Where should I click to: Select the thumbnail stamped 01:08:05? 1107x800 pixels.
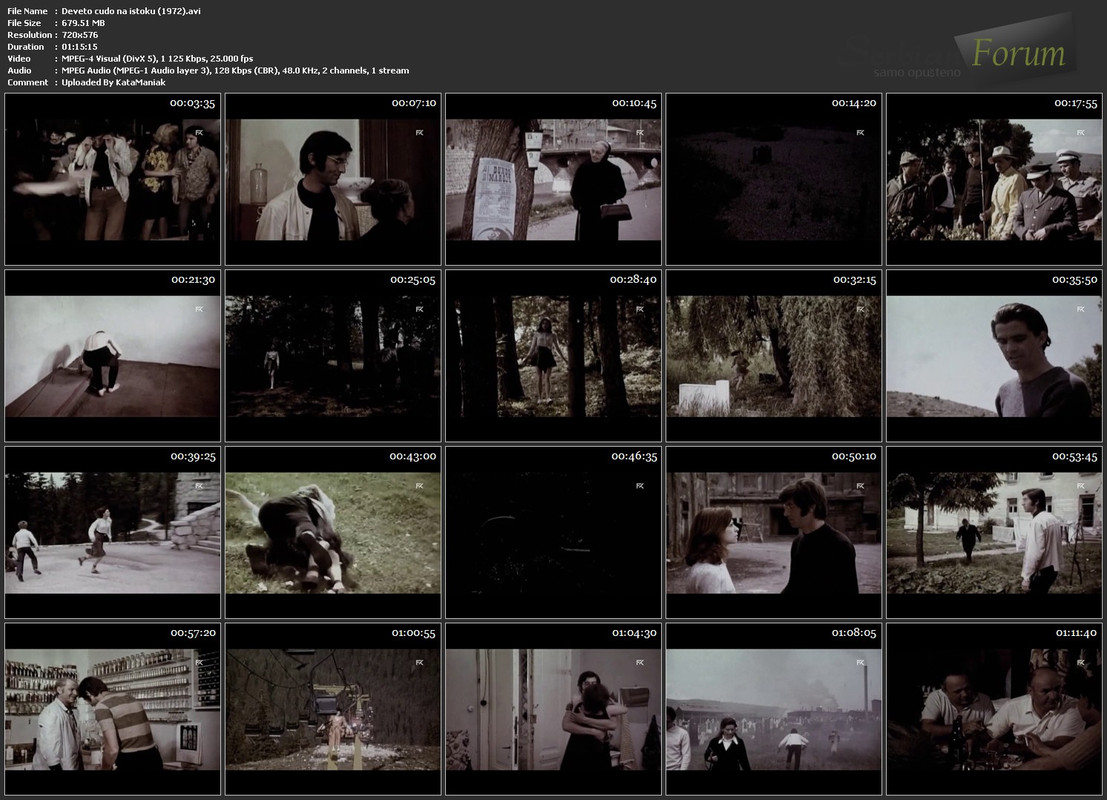pyautogui.click(x=773, y=709)
